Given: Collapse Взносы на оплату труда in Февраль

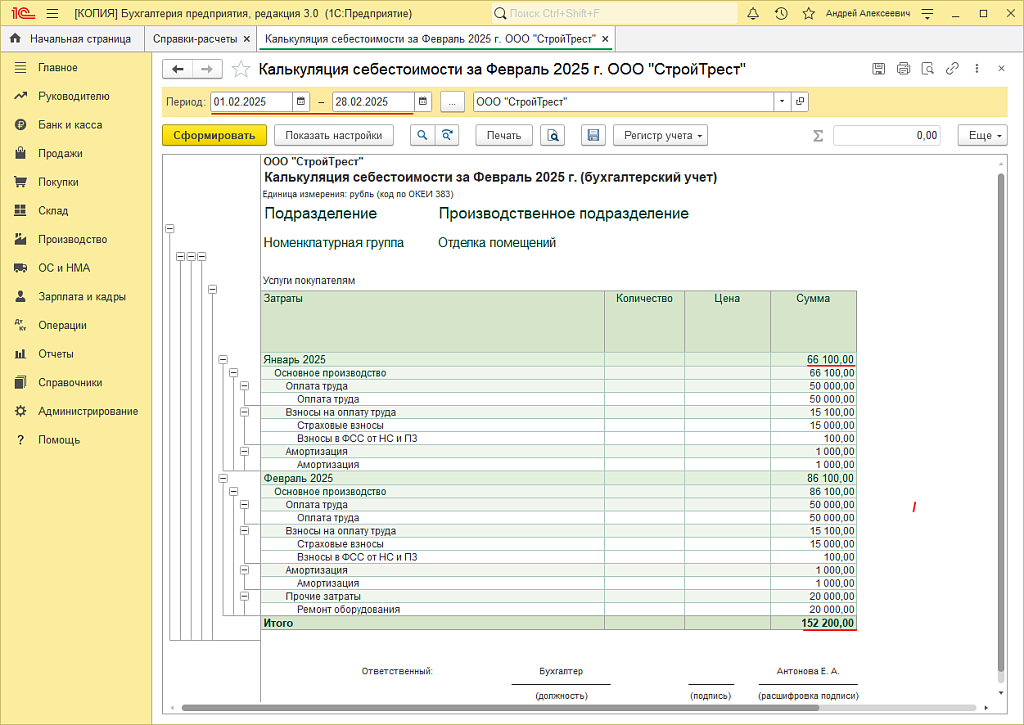Looking at the screenshot, I should coord(244,531).
